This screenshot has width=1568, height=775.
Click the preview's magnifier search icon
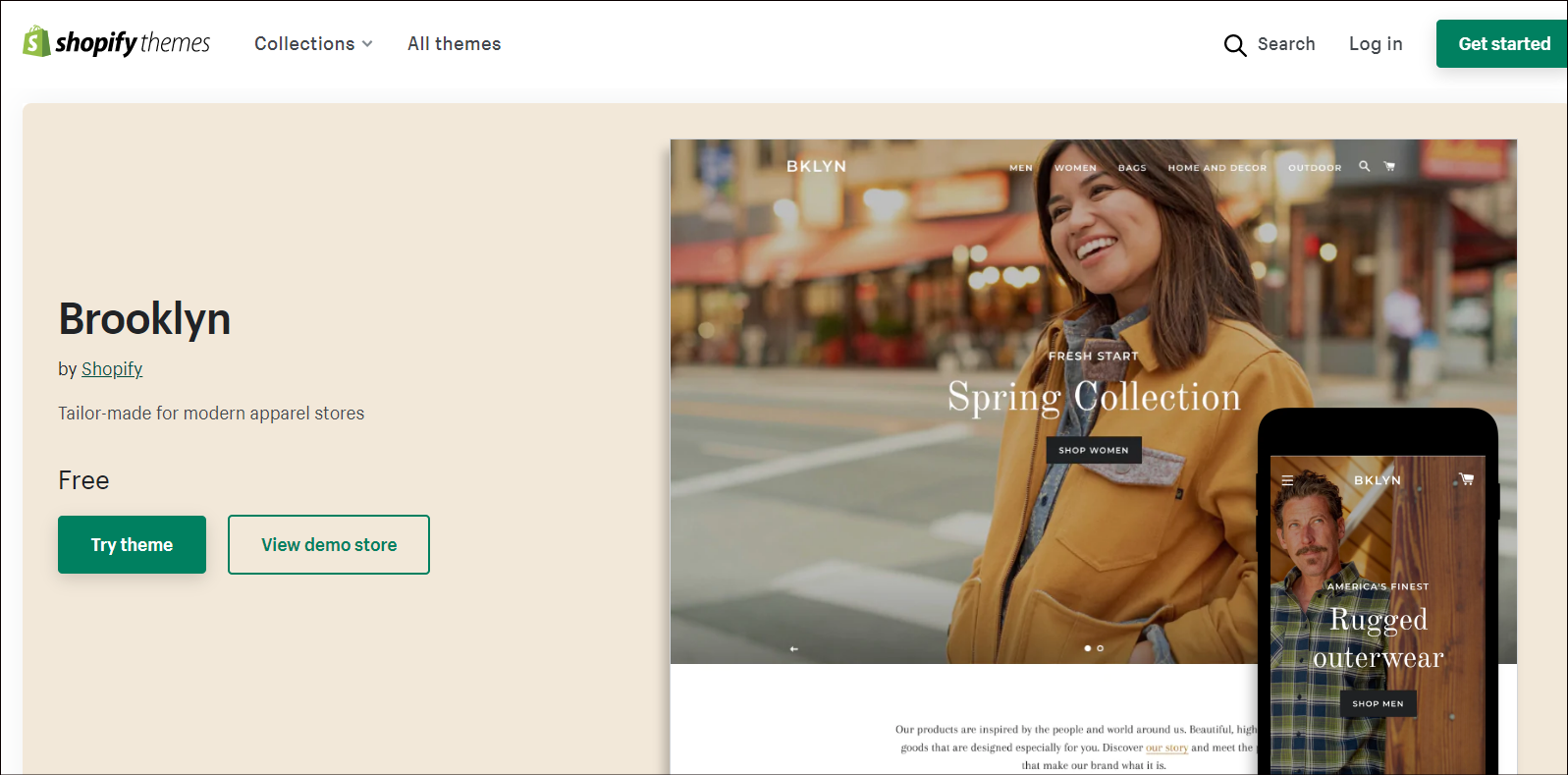1364,166
